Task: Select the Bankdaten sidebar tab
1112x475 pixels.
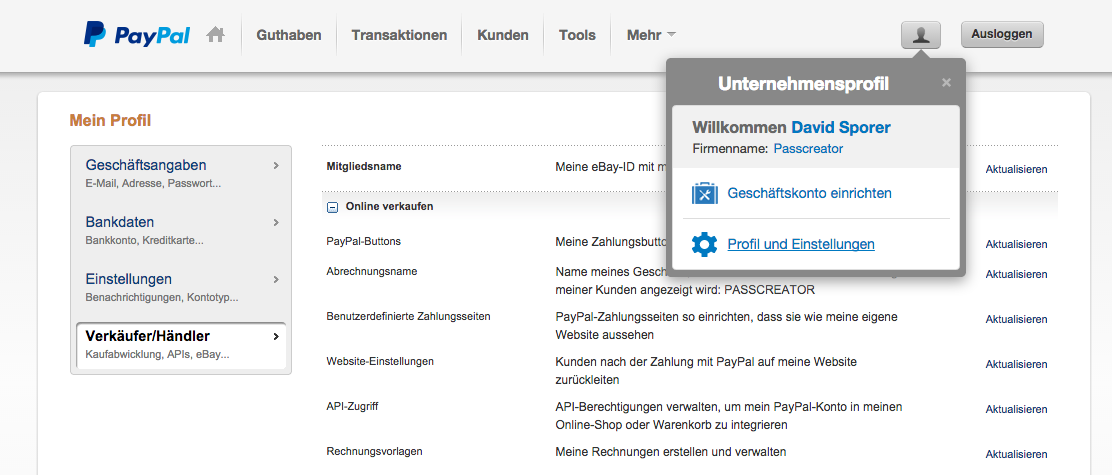Action: click(x=181, y=230)
